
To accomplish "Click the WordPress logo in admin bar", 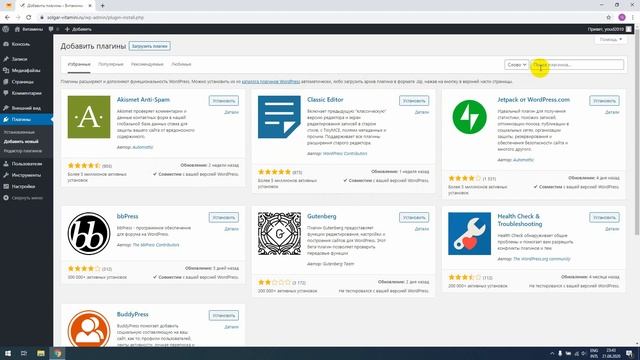I will (6, 29).
